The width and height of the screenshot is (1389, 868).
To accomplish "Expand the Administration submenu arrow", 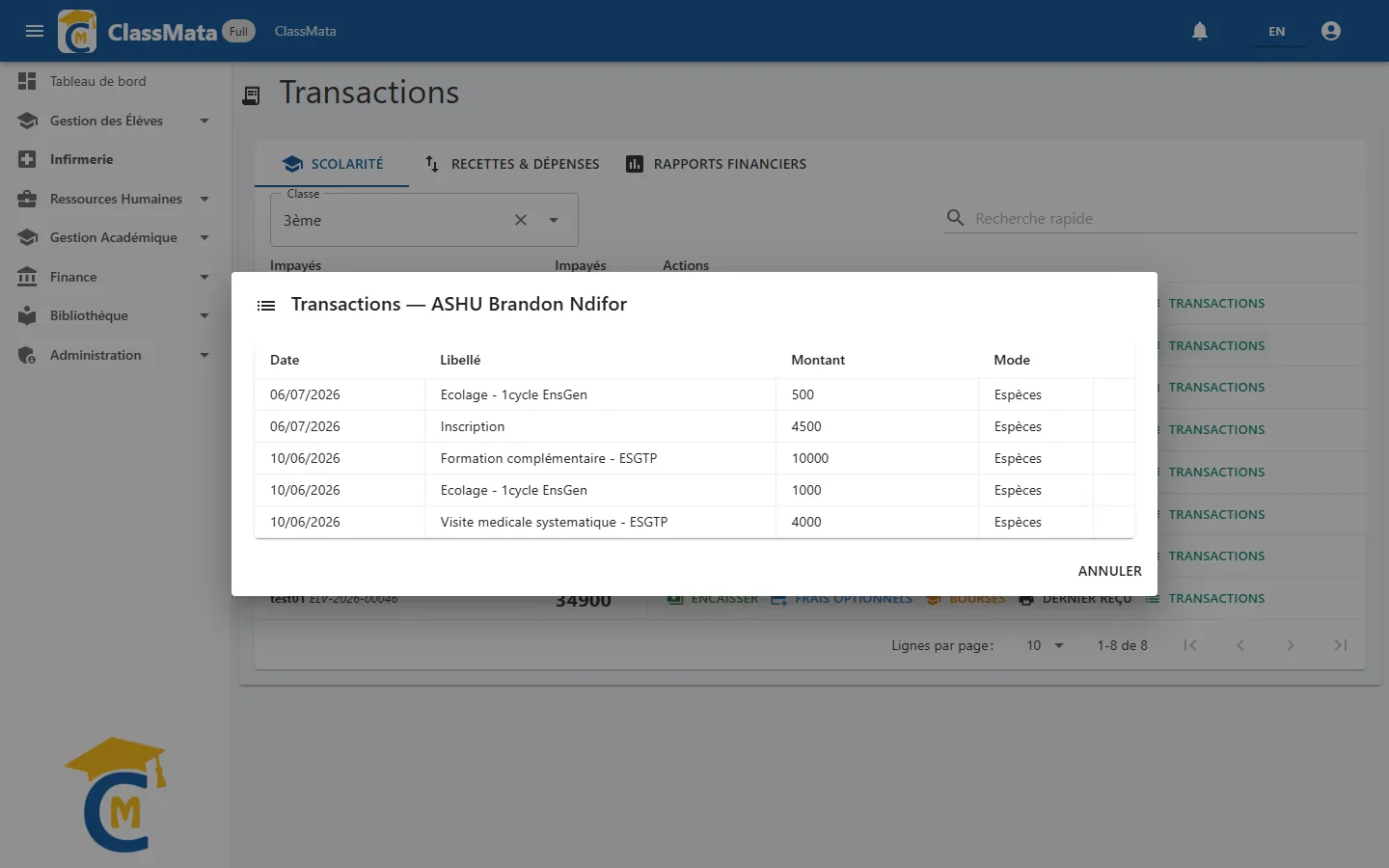I will click(204, 355).
